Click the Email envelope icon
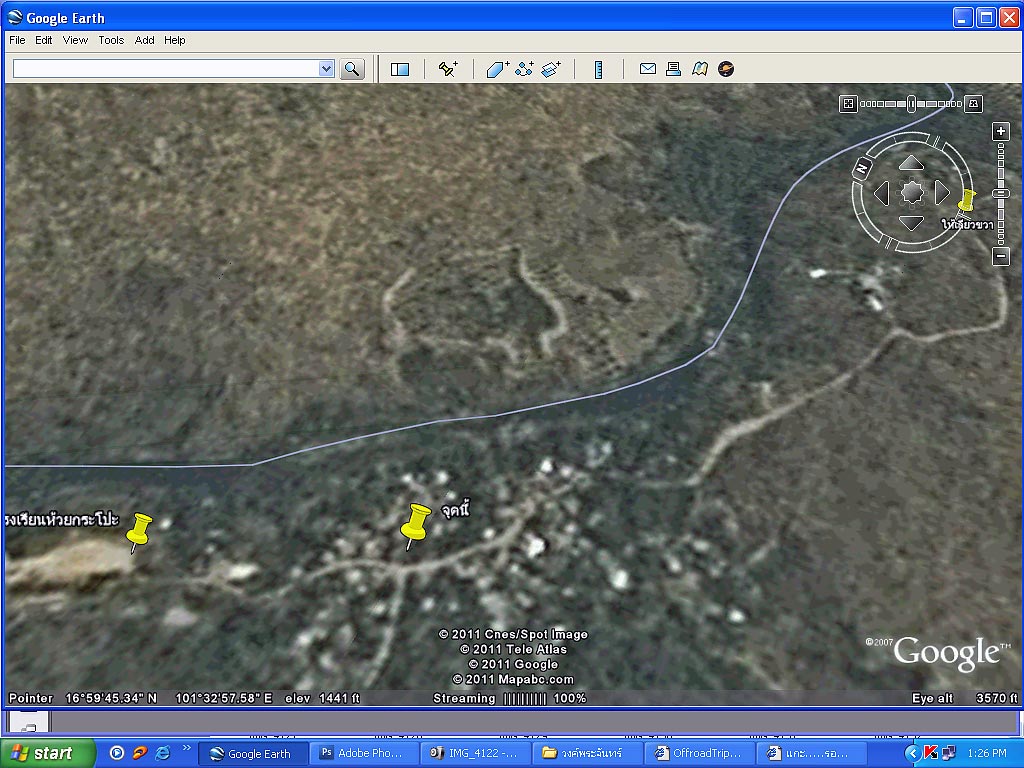The width and height of the screenshot is (1024, 768). [x=647, y=69]
